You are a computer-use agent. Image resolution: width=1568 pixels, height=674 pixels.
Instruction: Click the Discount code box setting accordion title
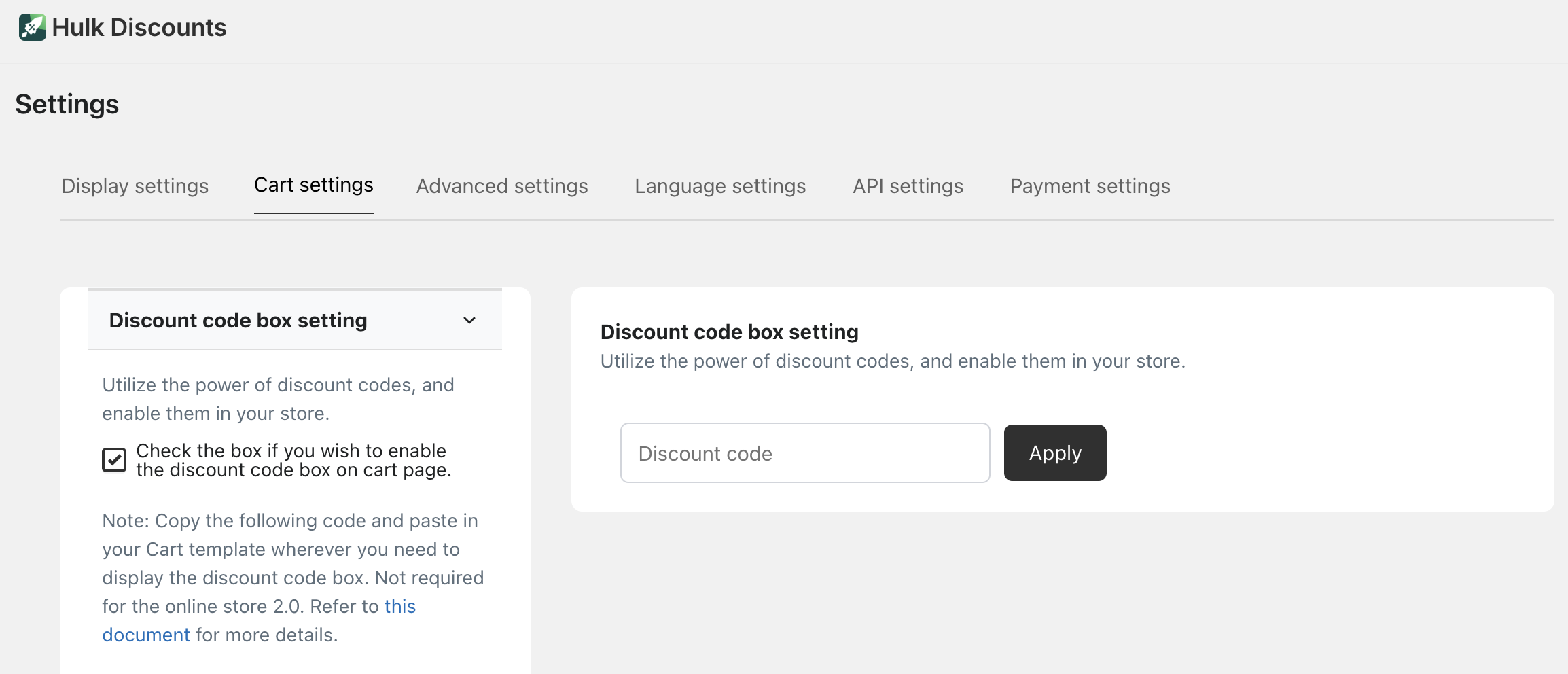coord(238,320)
